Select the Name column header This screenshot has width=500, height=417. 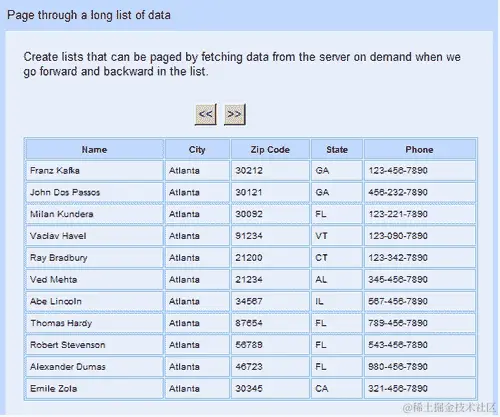[95, 149]
